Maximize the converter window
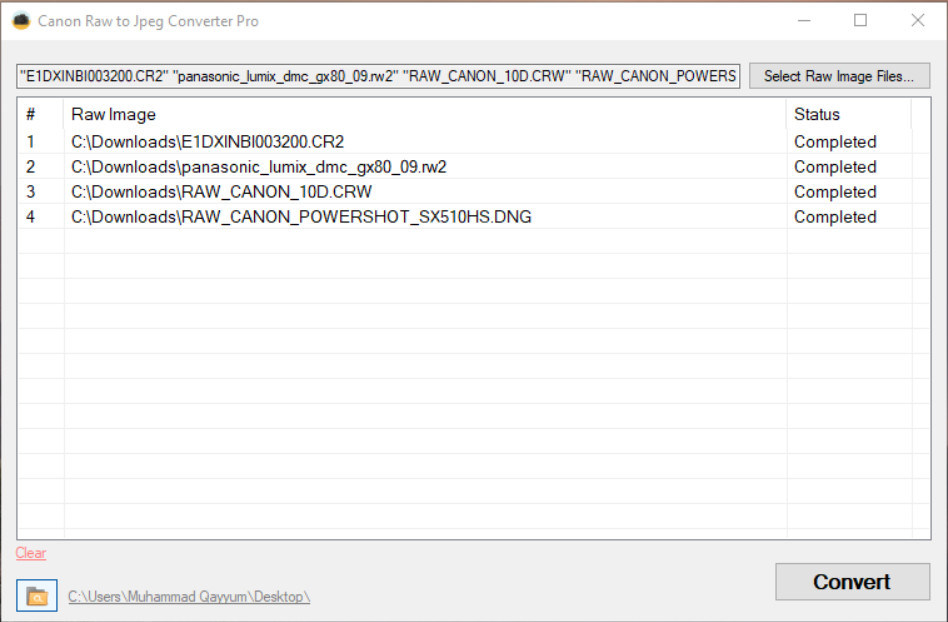Screen dimensions: 948x622 click(x=860, y=21)
